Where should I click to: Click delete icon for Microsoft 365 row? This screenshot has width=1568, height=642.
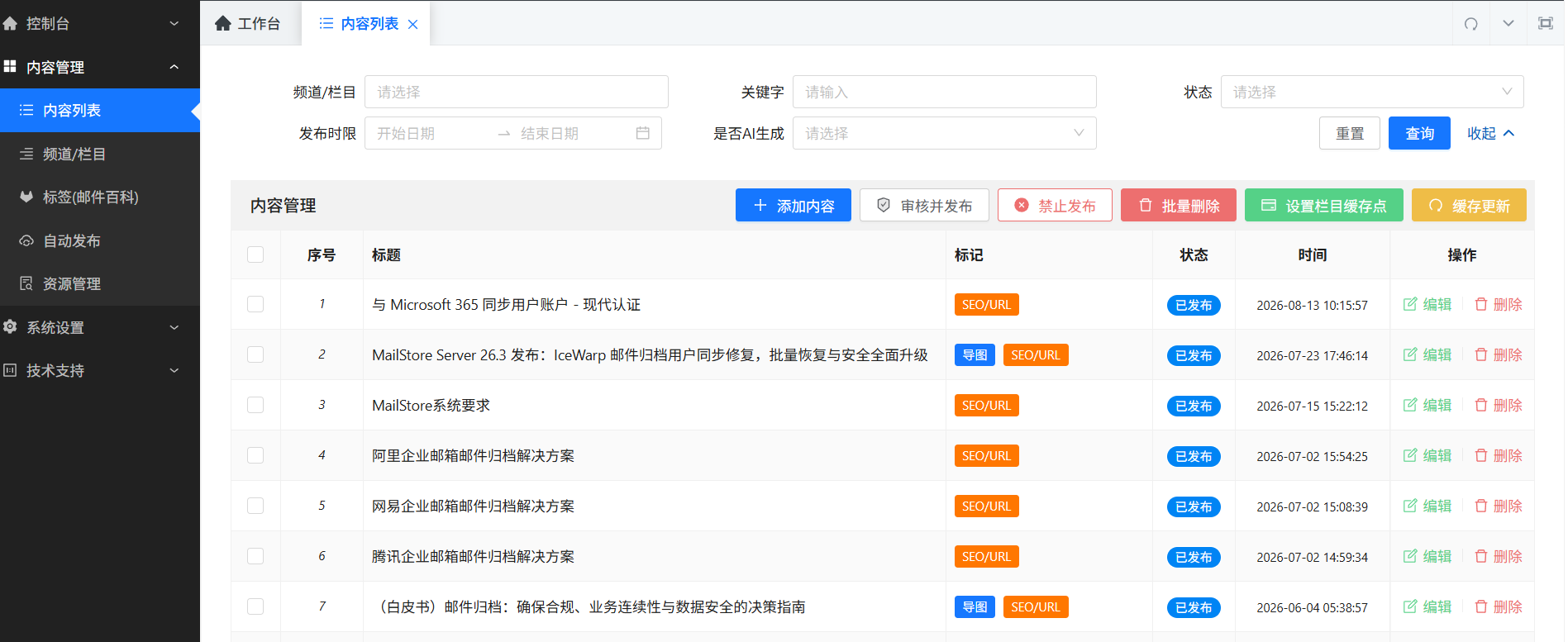click(1481, 304)
